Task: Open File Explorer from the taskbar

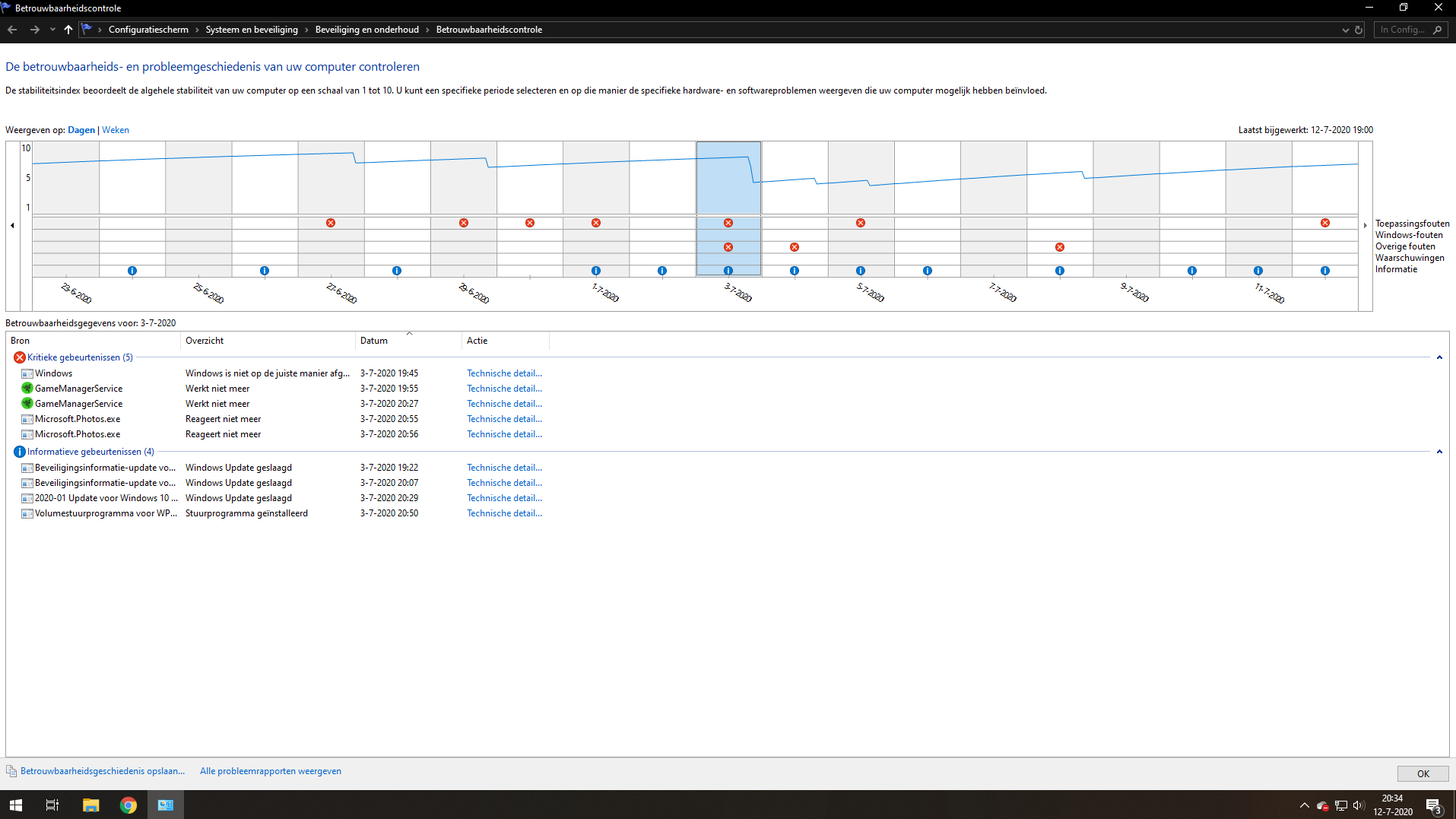Action: (x=90, y=805)
